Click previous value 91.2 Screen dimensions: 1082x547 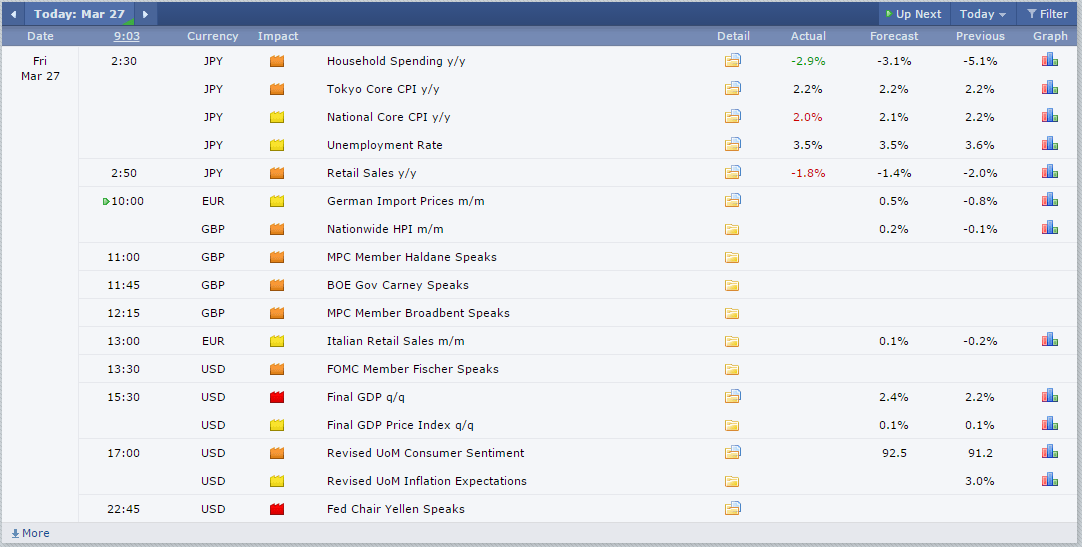coord(980,453)
